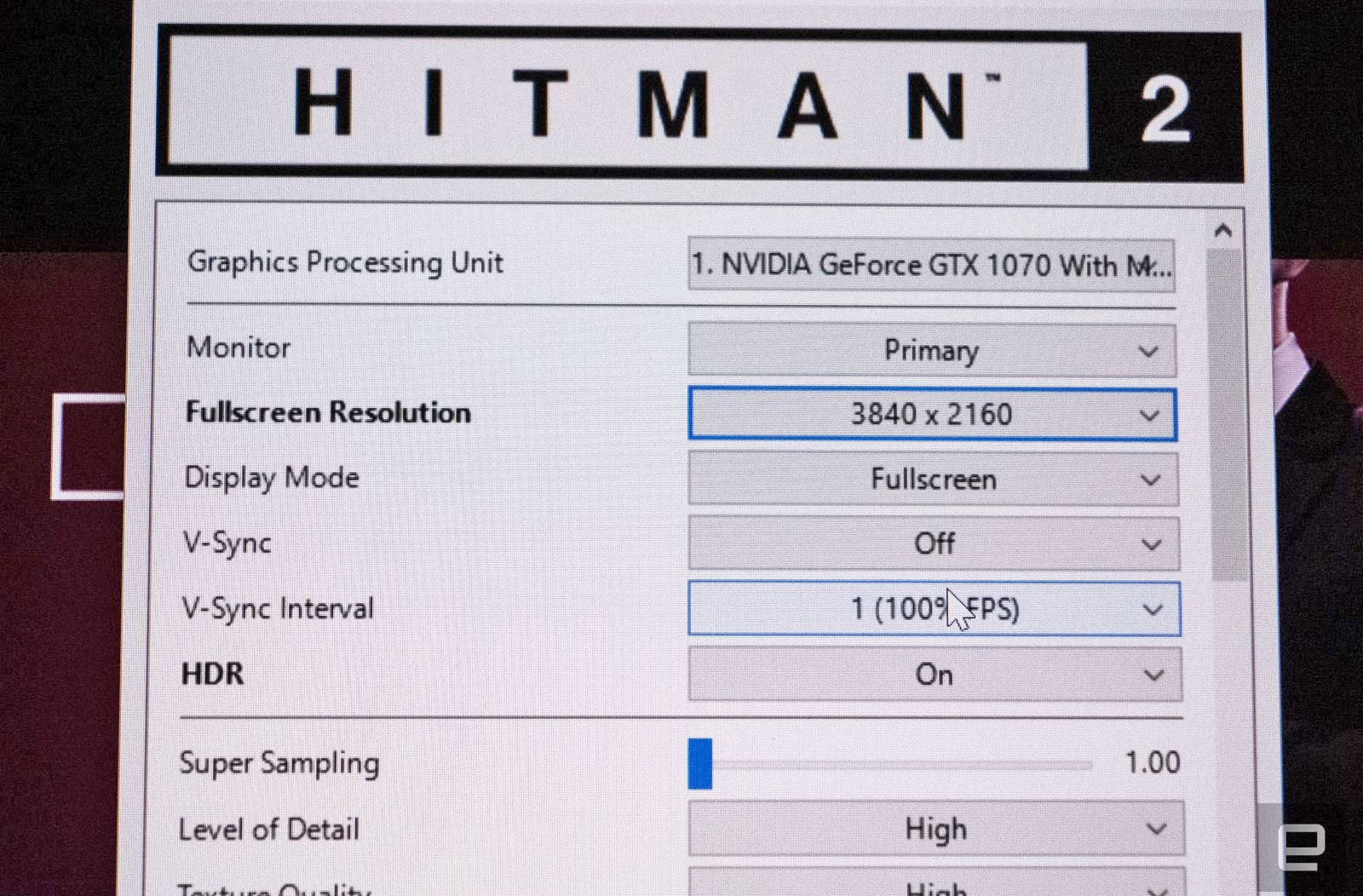Screen dimensions: 1363x896
Task: Click the V-Sync label text
Action: (227, 543)
